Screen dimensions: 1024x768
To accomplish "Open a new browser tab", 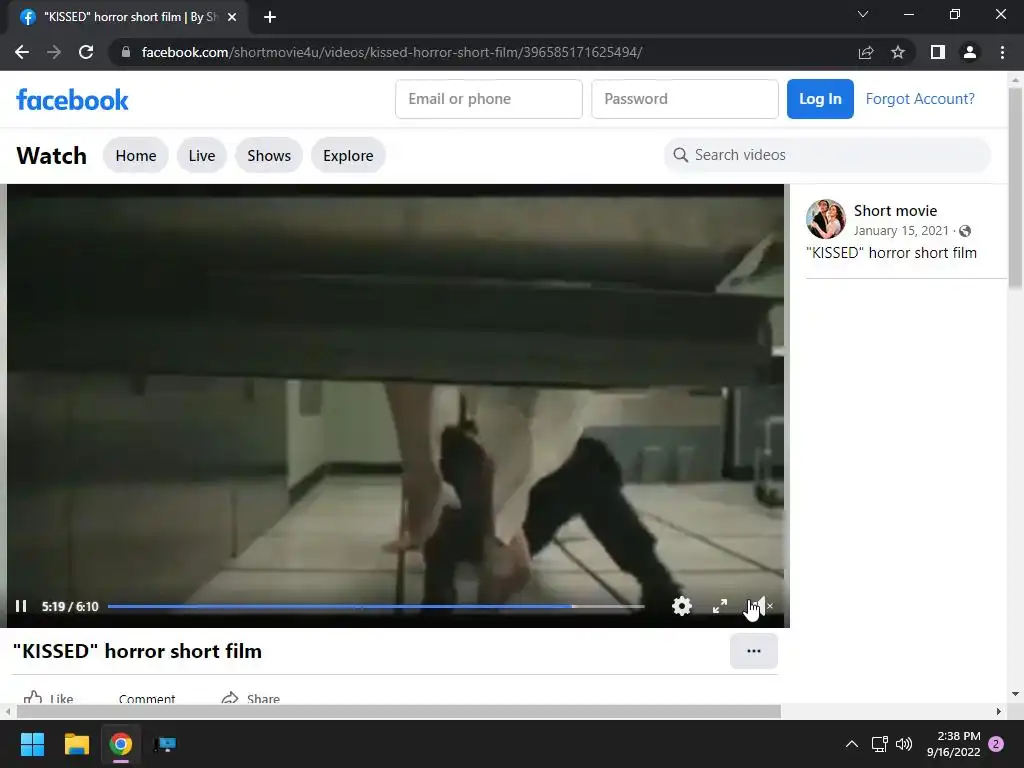I will pos(270,17).
